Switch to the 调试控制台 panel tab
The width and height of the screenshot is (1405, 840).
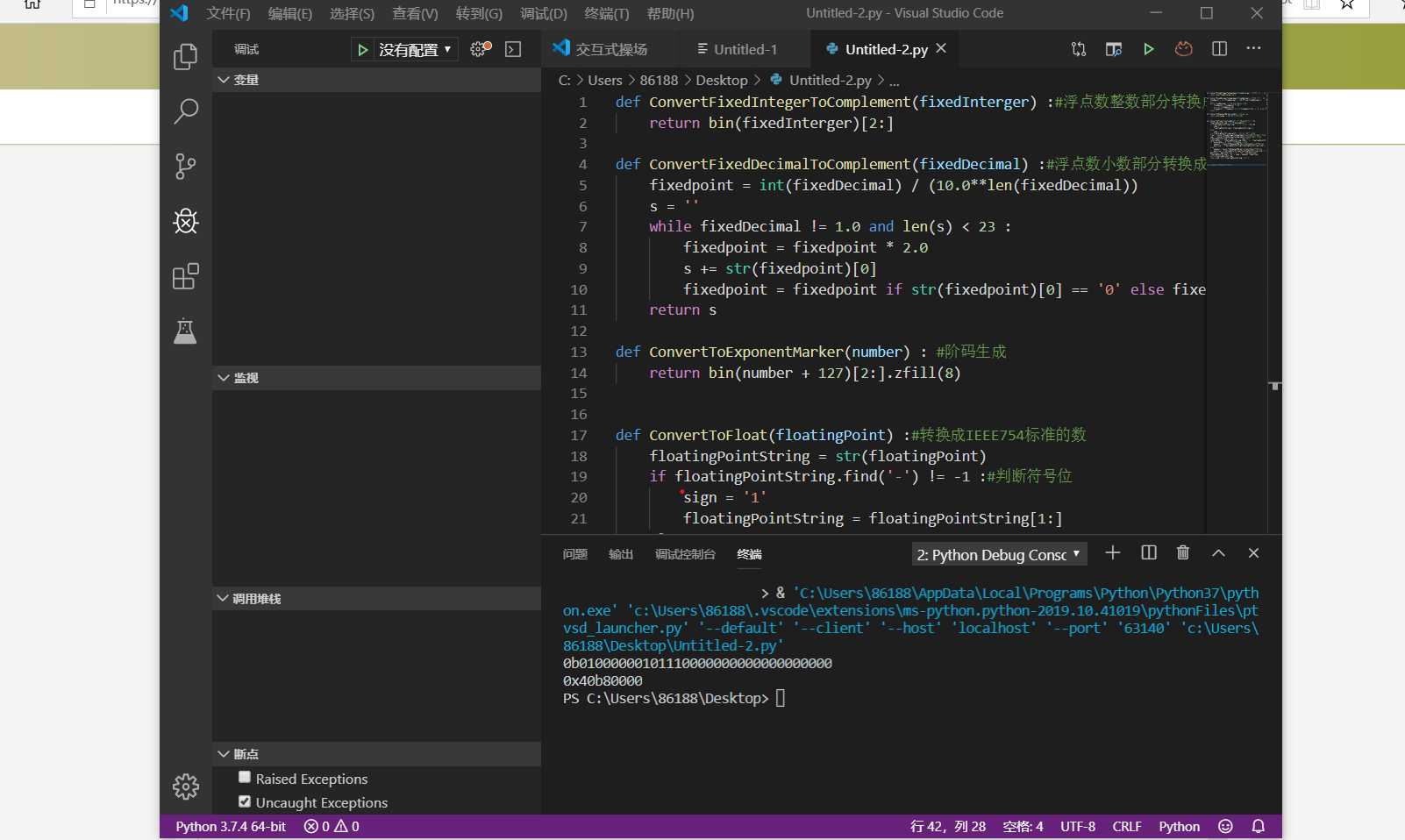tap(685, 554)
